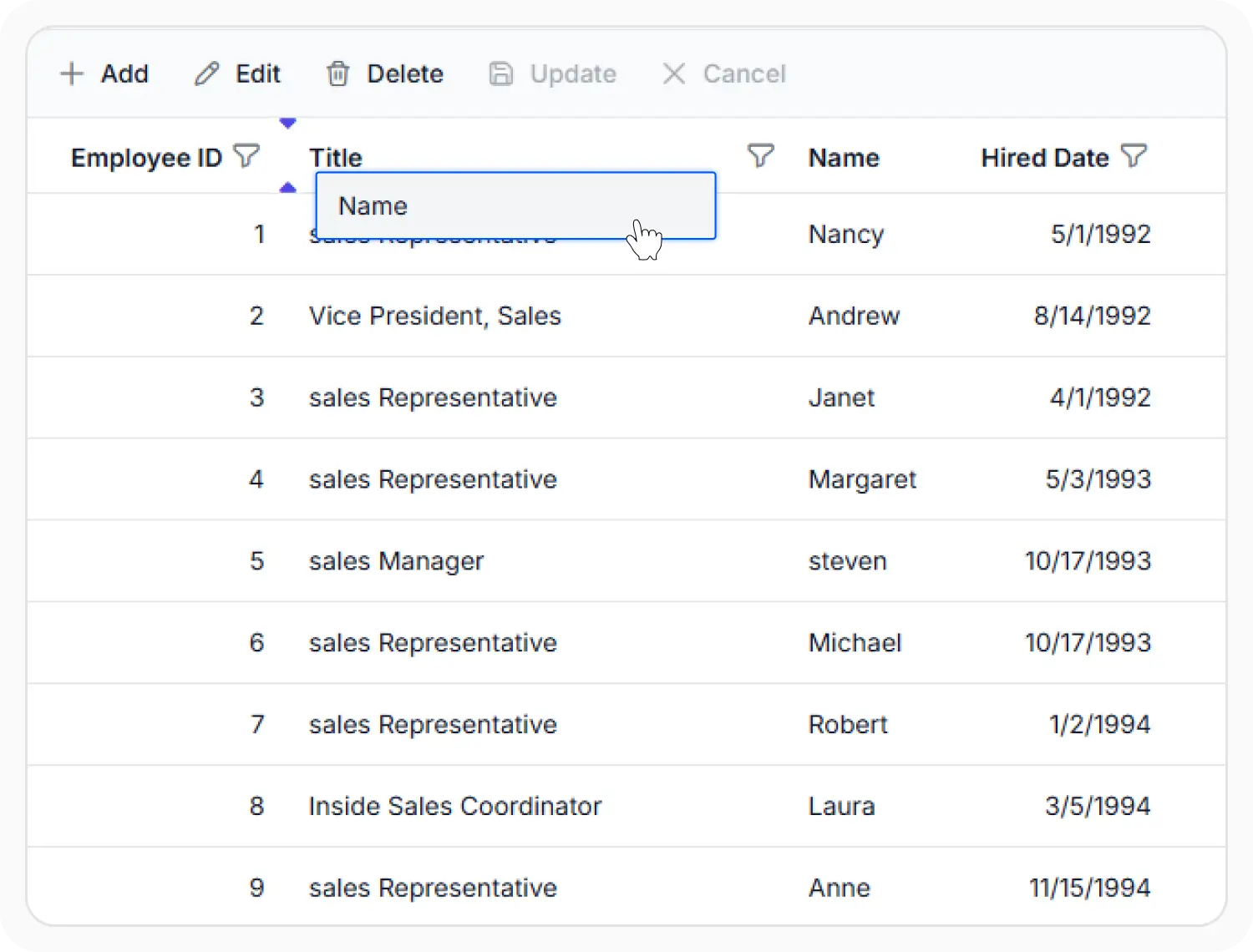Click the Cancel button label
This screenshot has width=1253, height=952.
pyautogui.click(x=744, y=73)
